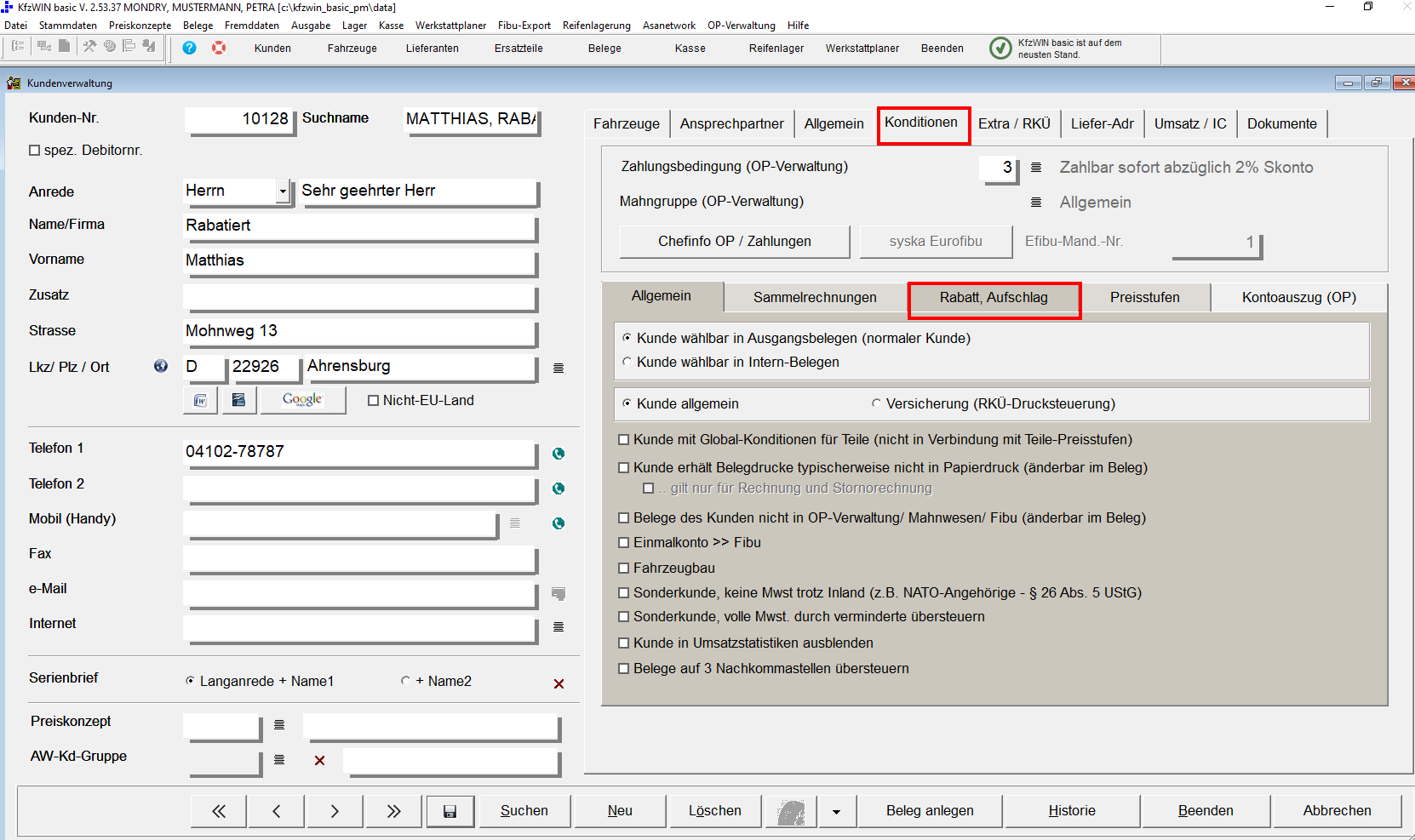Image resolution: width=1415 pixels, height=840 pixels.
Task: Click the grey document icon in top toolbar
Action: [x=65, y=46]
